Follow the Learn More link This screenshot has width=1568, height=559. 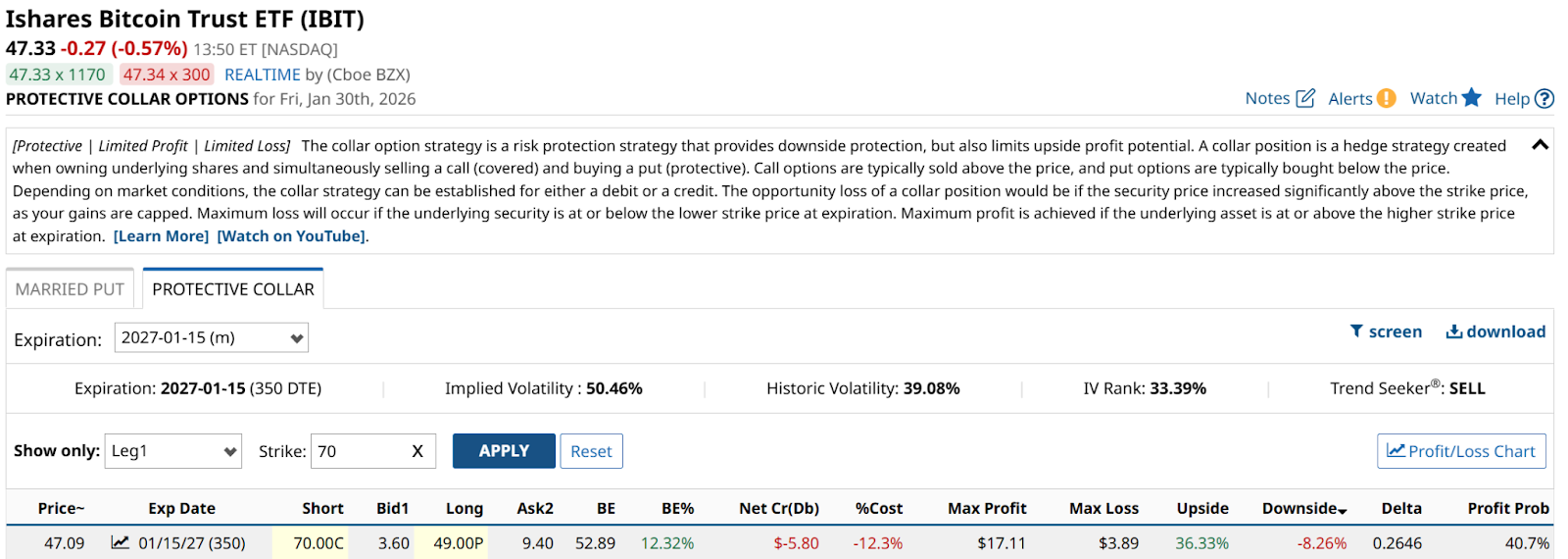coord(161,236)
